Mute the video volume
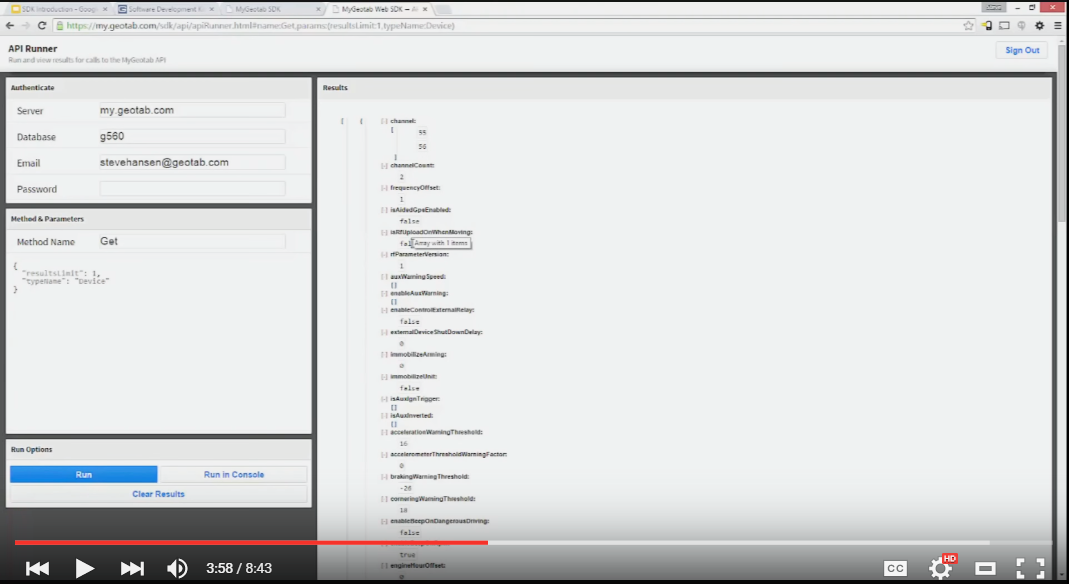 click(x=177, y=568)
